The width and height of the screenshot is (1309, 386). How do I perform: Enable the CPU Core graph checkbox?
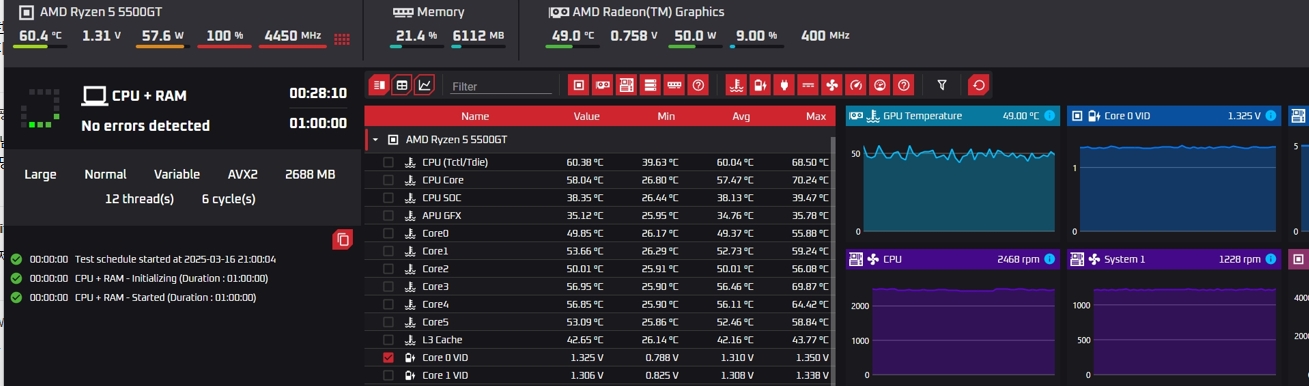388,180
